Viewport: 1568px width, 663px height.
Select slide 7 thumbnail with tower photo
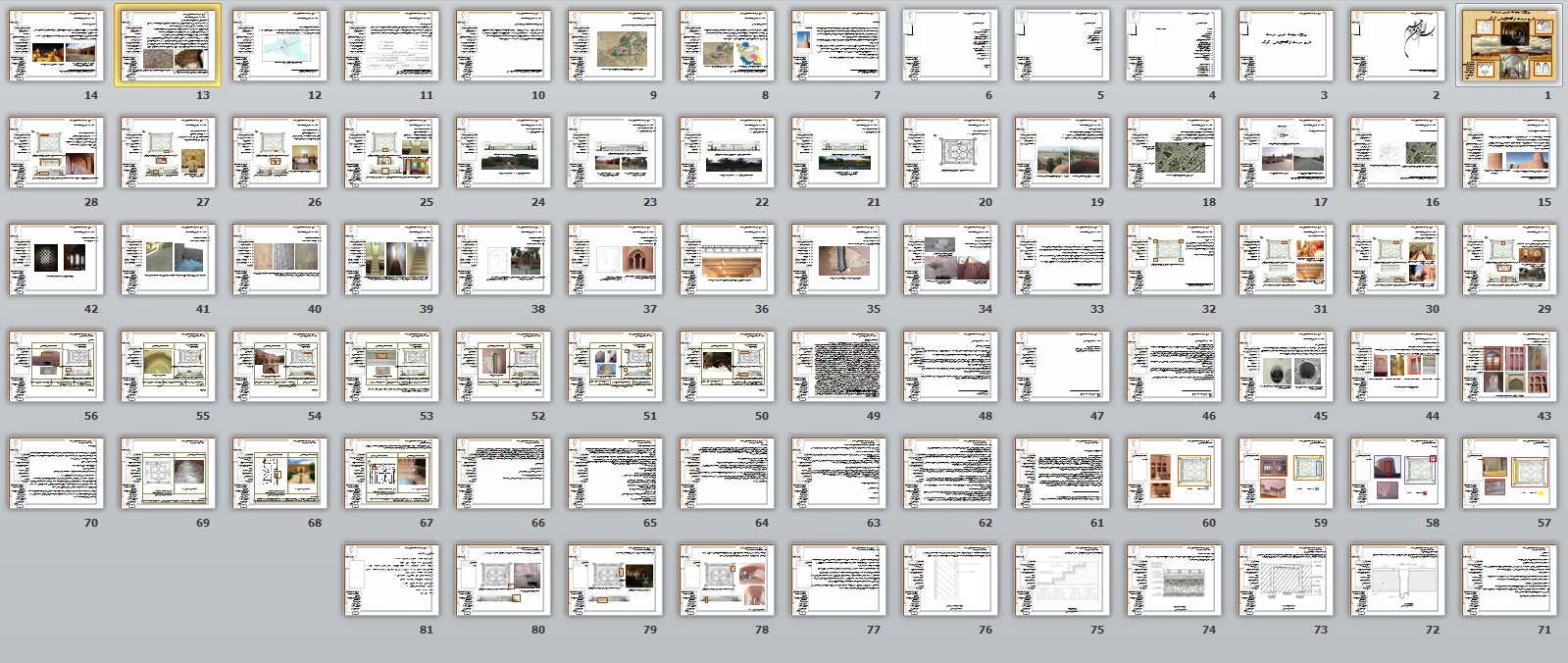[x=838, y=46]
